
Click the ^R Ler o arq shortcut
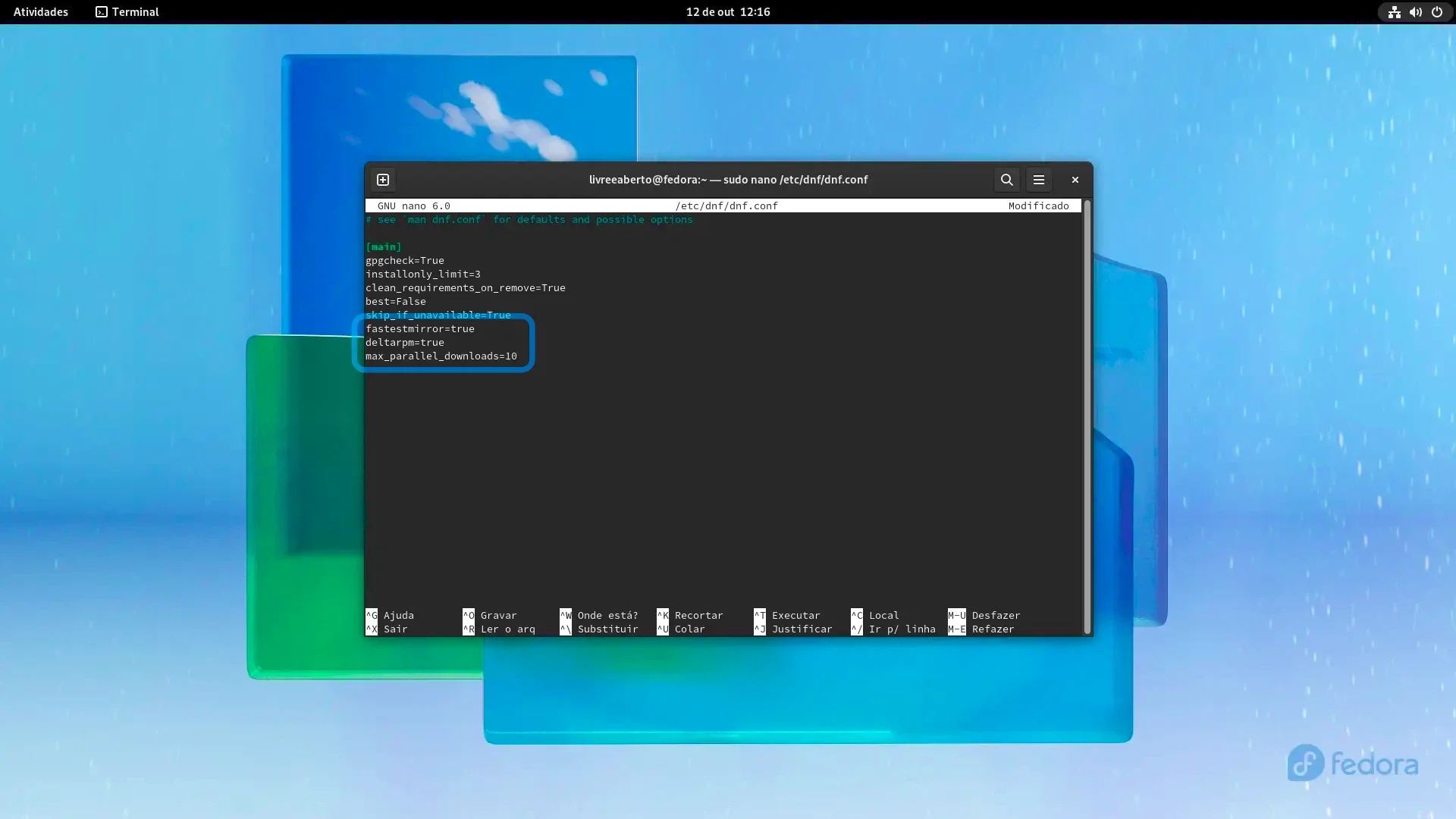pyautogui.click(x=499, y=629)
